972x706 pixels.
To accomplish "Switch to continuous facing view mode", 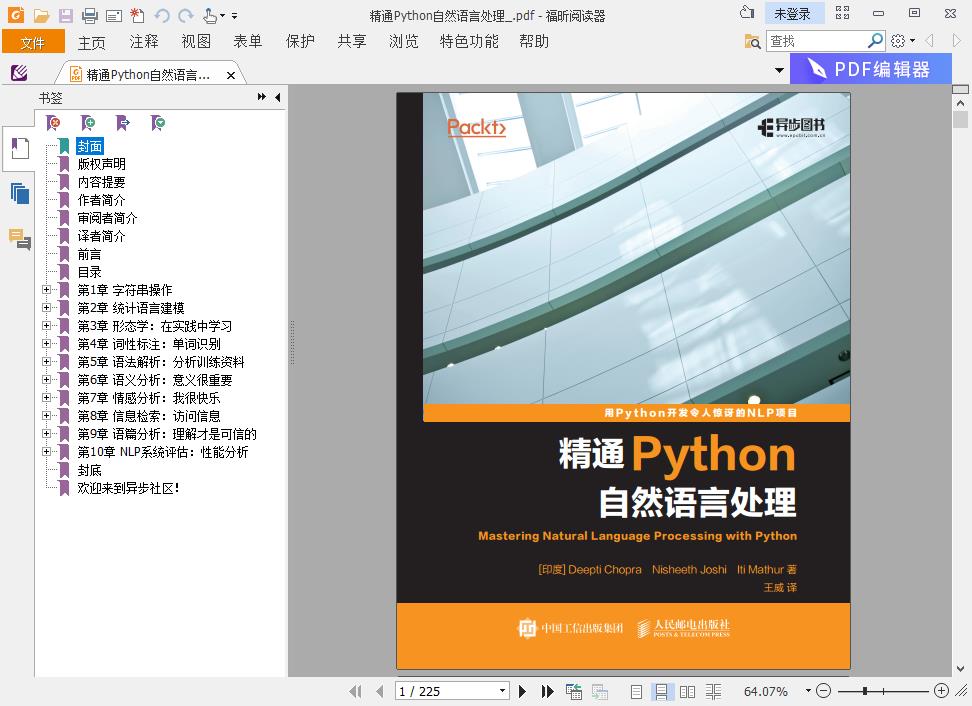I will coord(714,691).
